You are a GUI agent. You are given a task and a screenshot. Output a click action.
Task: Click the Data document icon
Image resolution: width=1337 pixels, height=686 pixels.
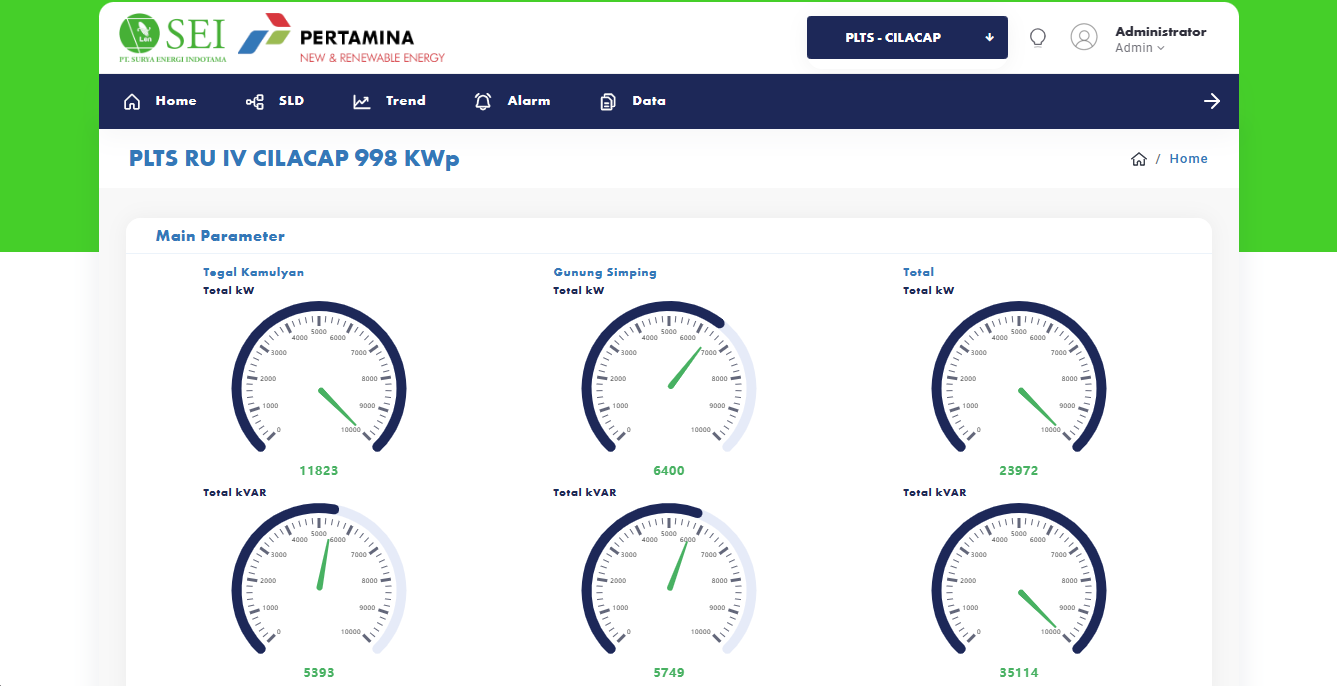[608, 101]
